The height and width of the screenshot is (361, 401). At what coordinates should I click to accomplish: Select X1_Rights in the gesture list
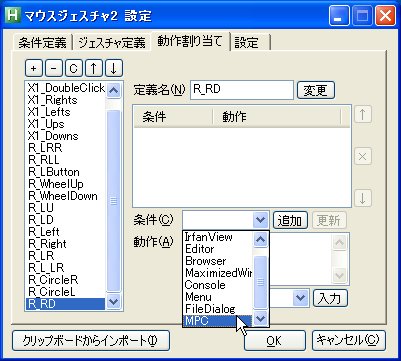pyautogui.click(x=66, y=100)
